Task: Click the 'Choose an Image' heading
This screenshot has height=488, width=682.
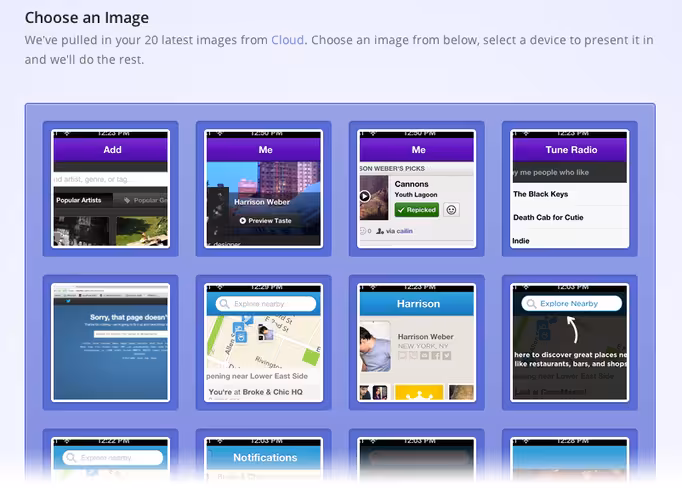Action: click(x=87, y=18)
